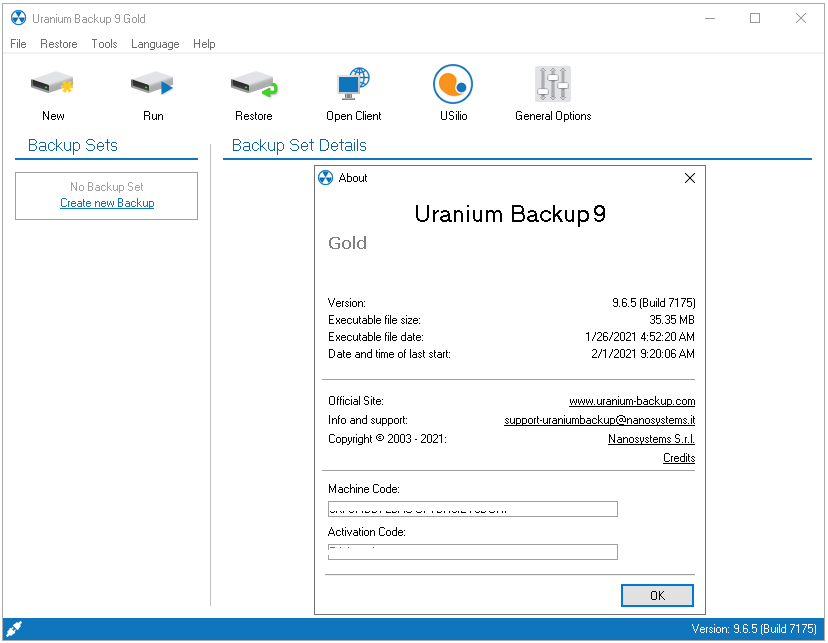Click the Gold edition label
The width and height of the screenshot is (828, 643).
coord(347,243)
